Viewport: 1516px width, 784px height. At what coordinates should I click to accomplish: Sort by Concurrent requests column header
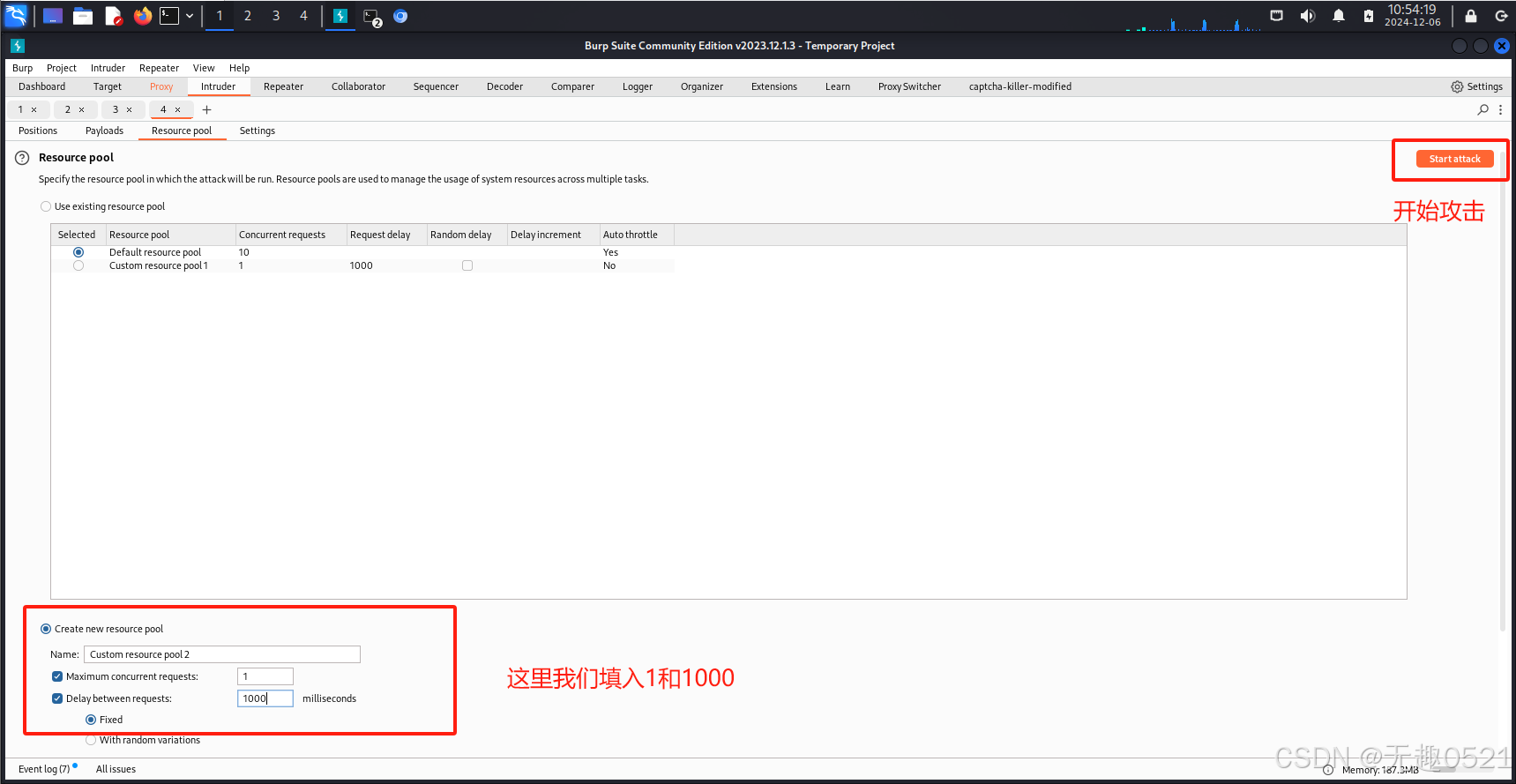point(291,235)
